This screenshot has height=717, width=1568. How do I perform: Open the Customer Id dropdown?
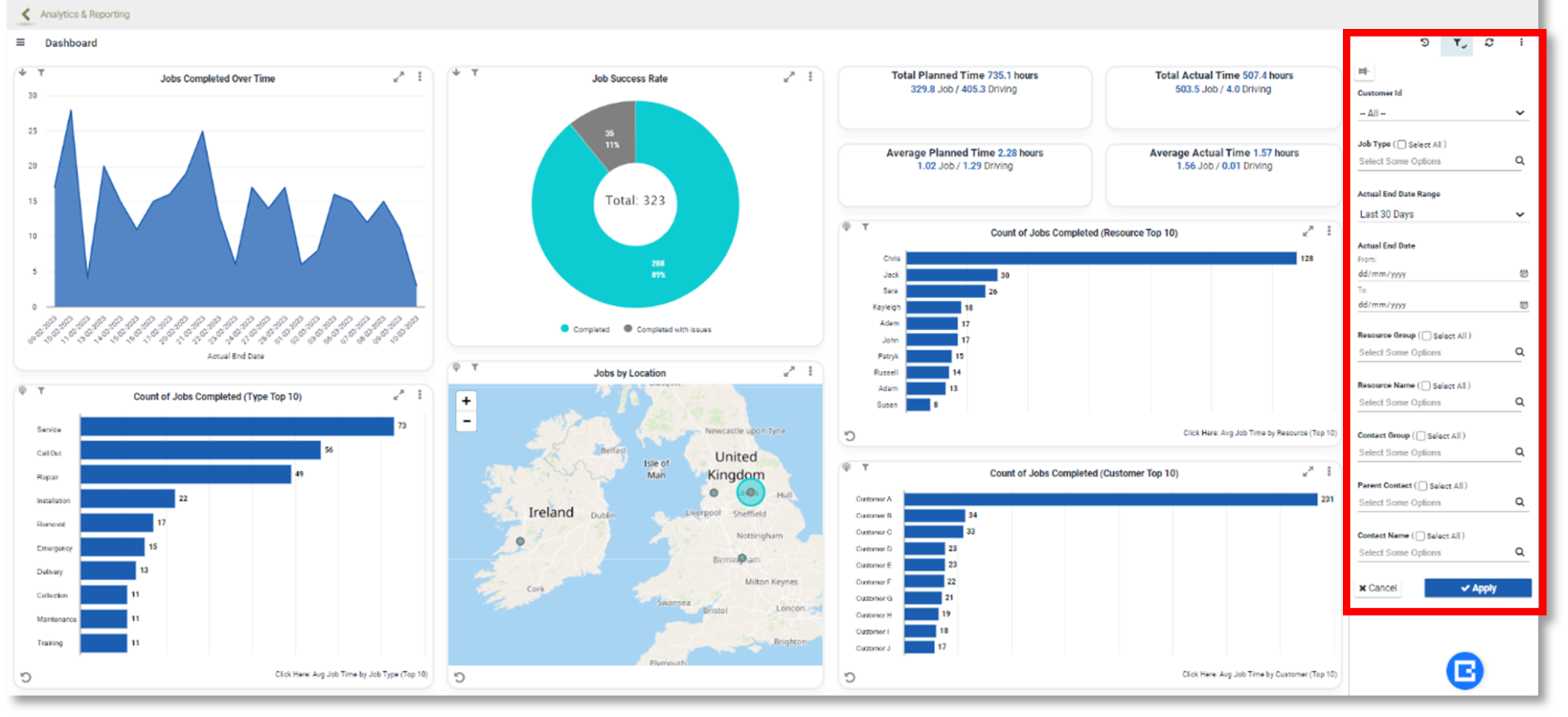(1442, 113)
